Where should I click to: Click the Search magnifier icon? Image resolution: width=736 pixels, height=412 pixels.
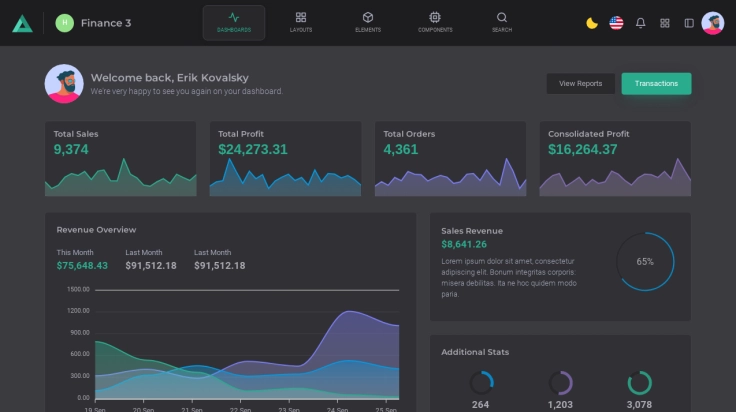[502, 22]
